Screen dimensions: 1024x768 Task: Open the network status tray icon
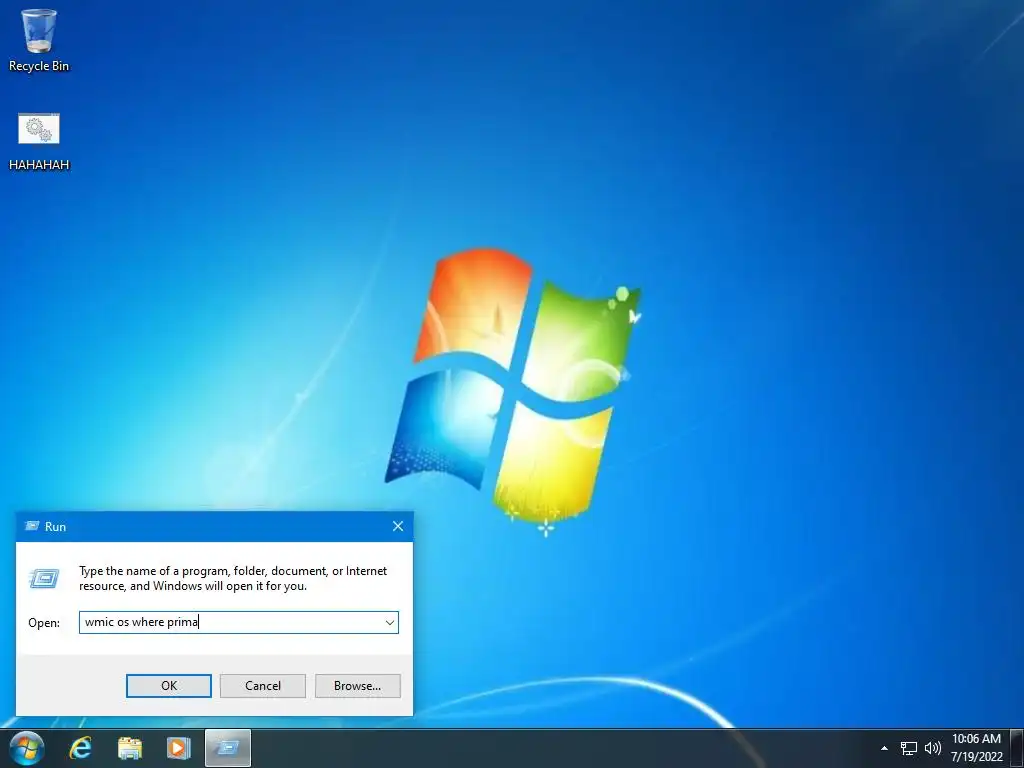point(908,748)
